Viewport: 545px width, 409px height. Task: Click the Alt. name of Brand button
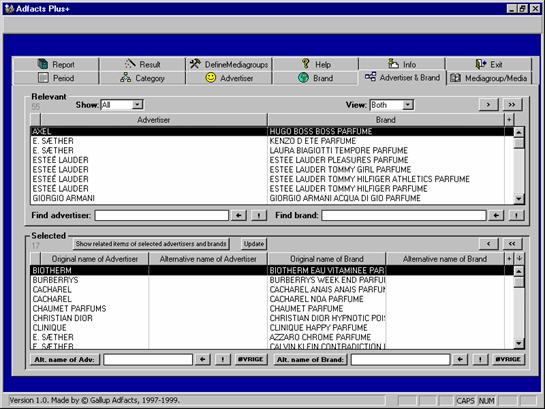(x=310, y=359)
